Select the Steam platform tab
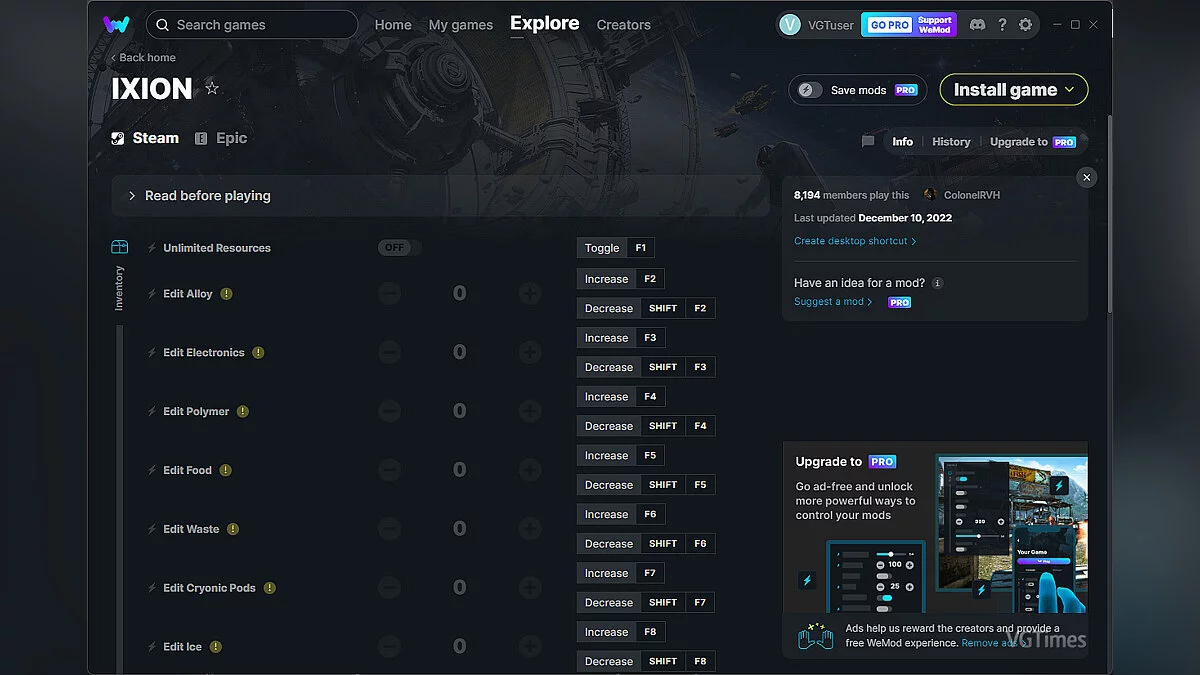This screenshot has width=1200, height=675. pos(146,138)
